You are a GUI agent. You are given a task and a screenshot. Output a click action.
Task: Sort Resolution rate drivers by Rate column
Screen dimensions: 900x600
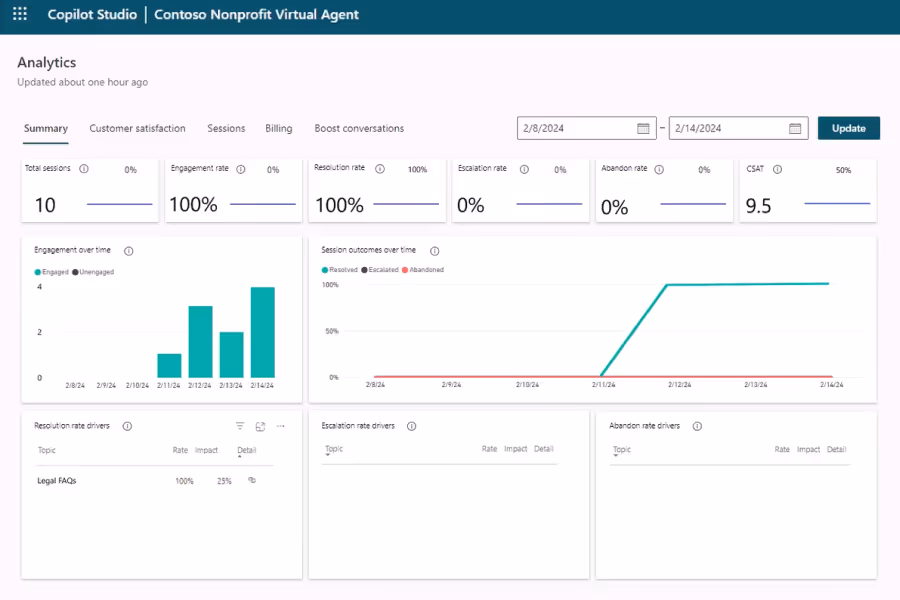180,450
